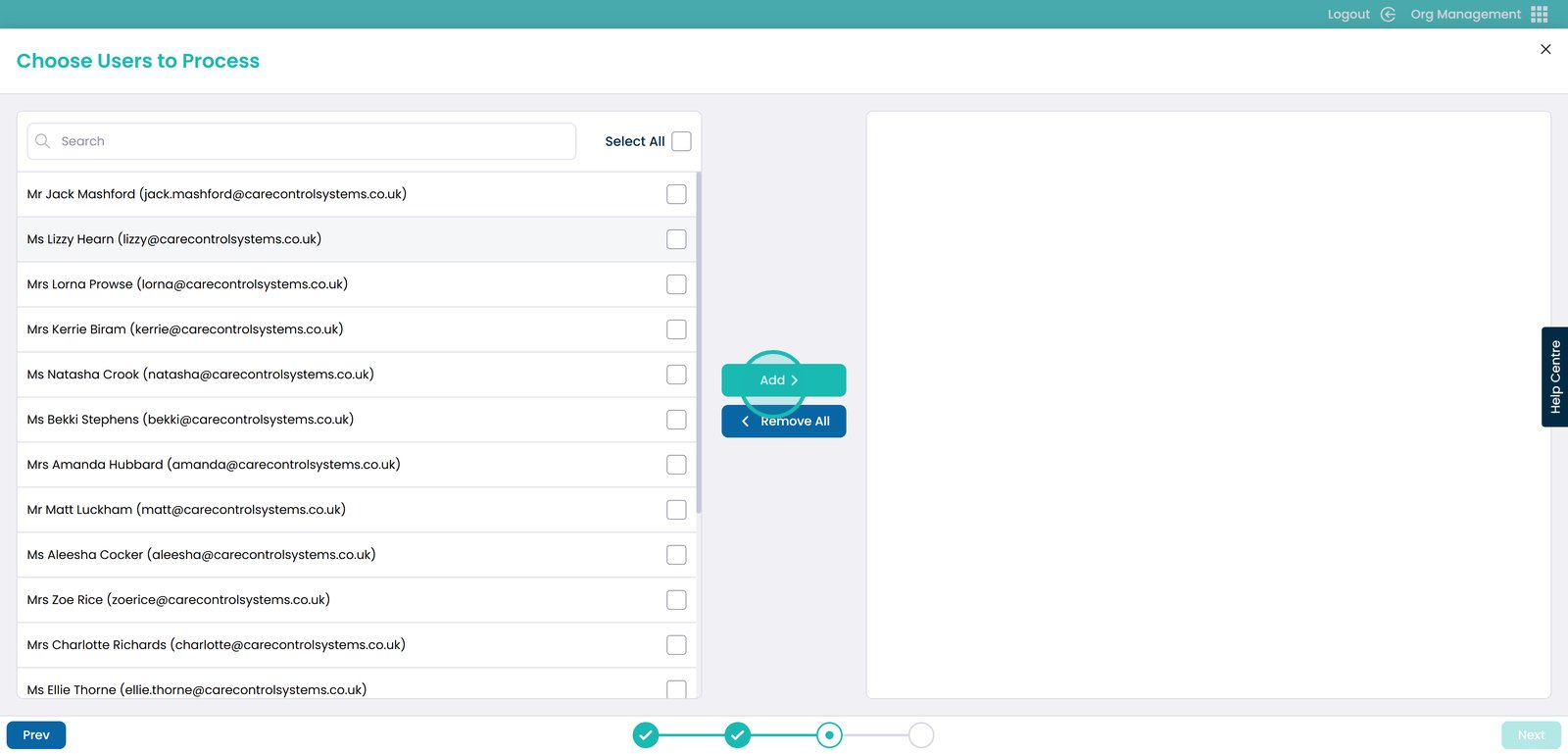This screenshot has height=754, width=1568.
Task: Tick the Select All checkbox
Action: pos(681,141)
